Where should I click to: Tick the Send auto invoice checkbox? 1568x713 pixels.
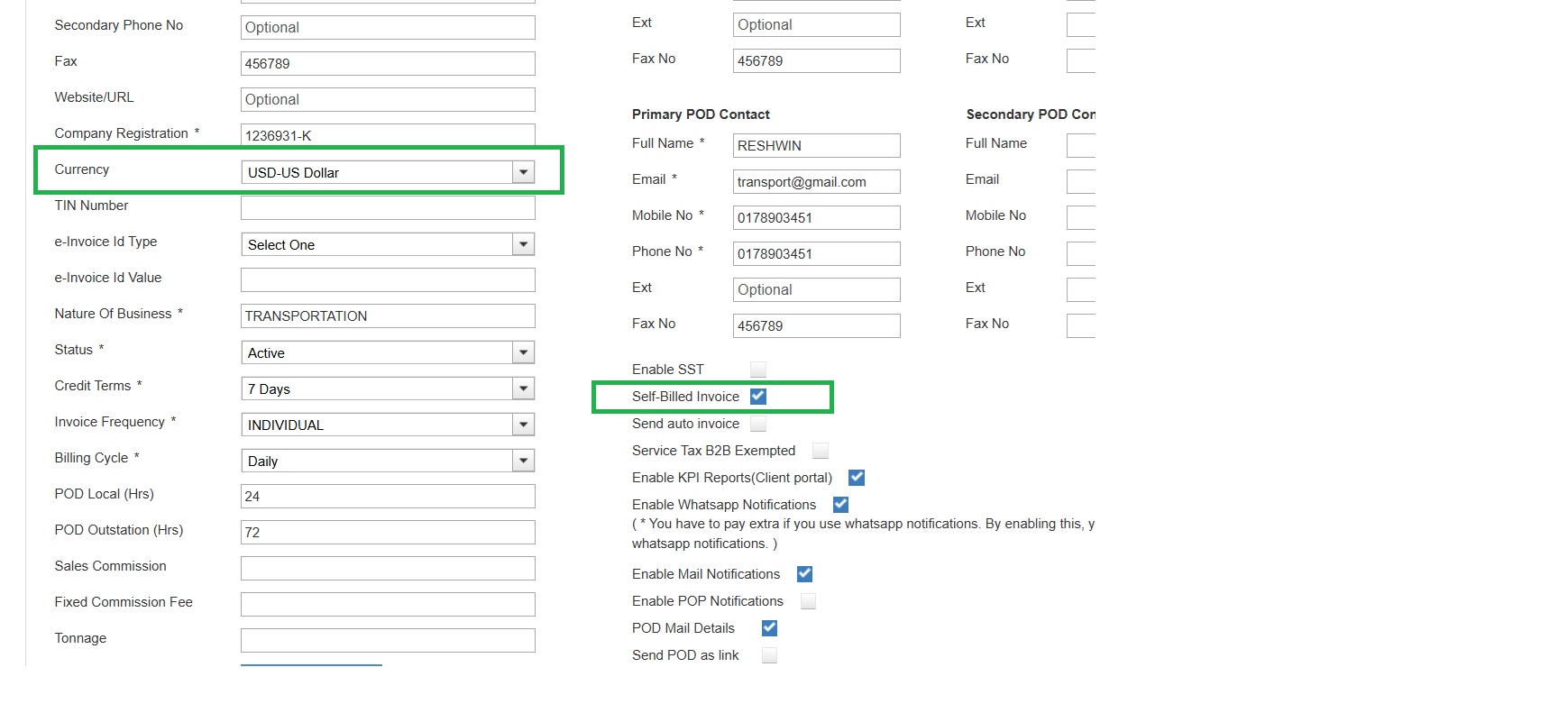point(758,424)
